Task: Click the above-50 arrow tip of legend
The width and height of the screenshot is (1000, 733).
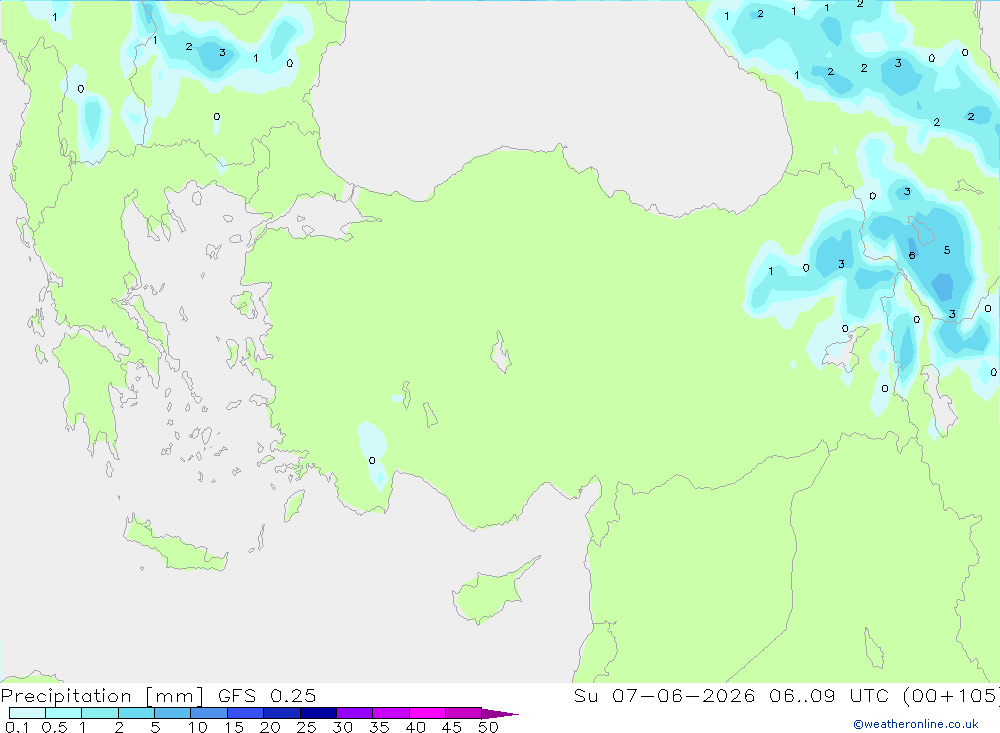Action: tap(501, 714)
